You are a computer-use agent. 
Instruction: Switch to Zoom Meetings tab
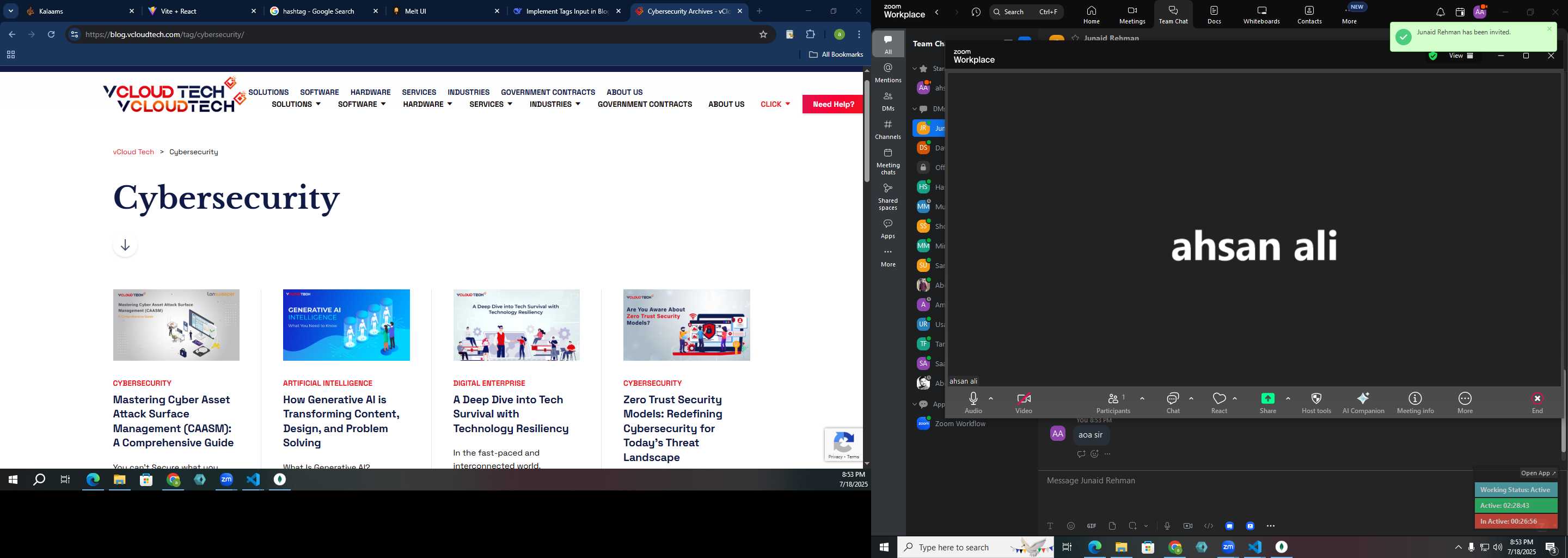(1132, 15)
